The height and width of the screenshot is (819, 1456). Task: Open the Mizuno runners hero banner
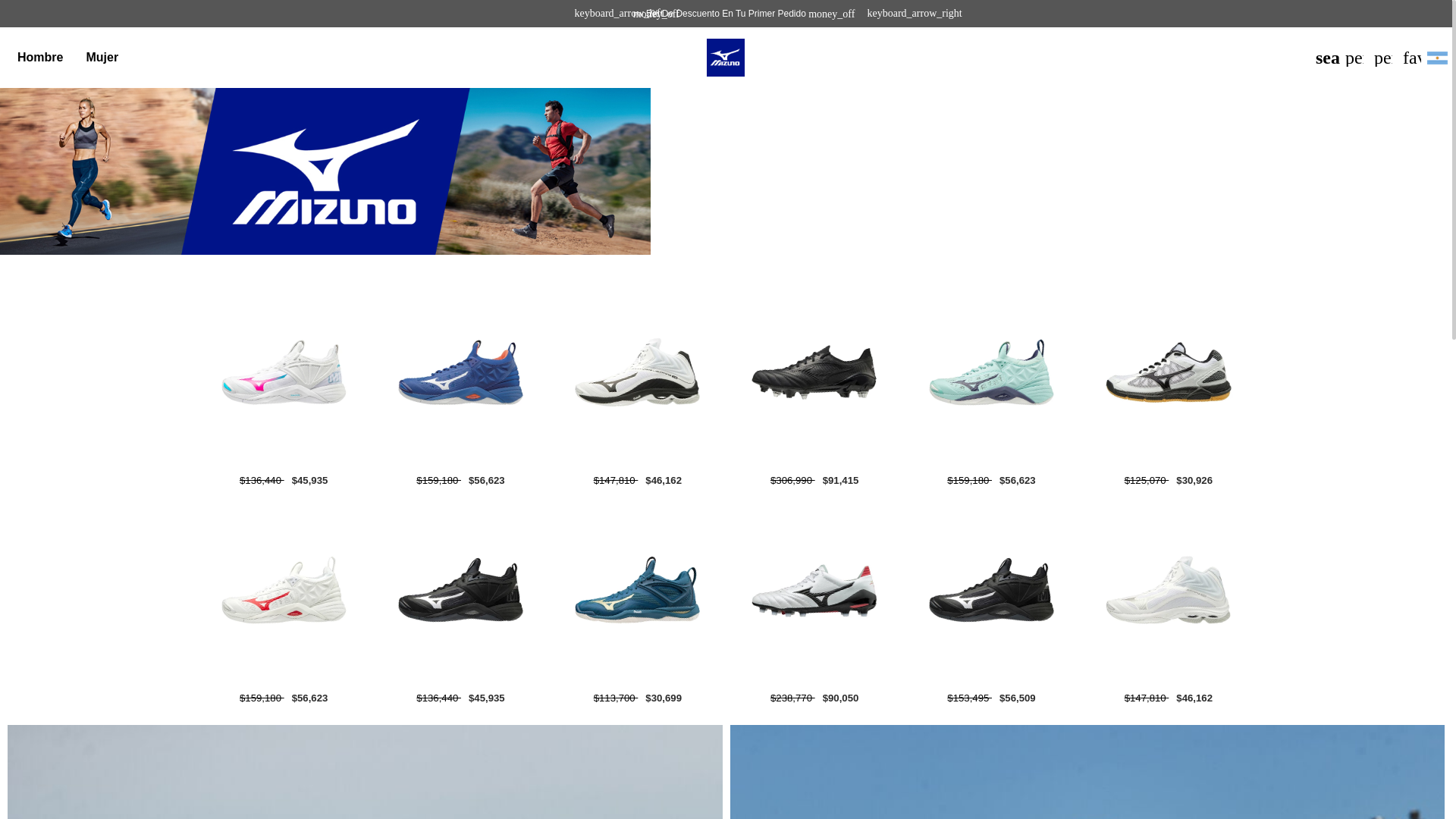pos(325,171)
